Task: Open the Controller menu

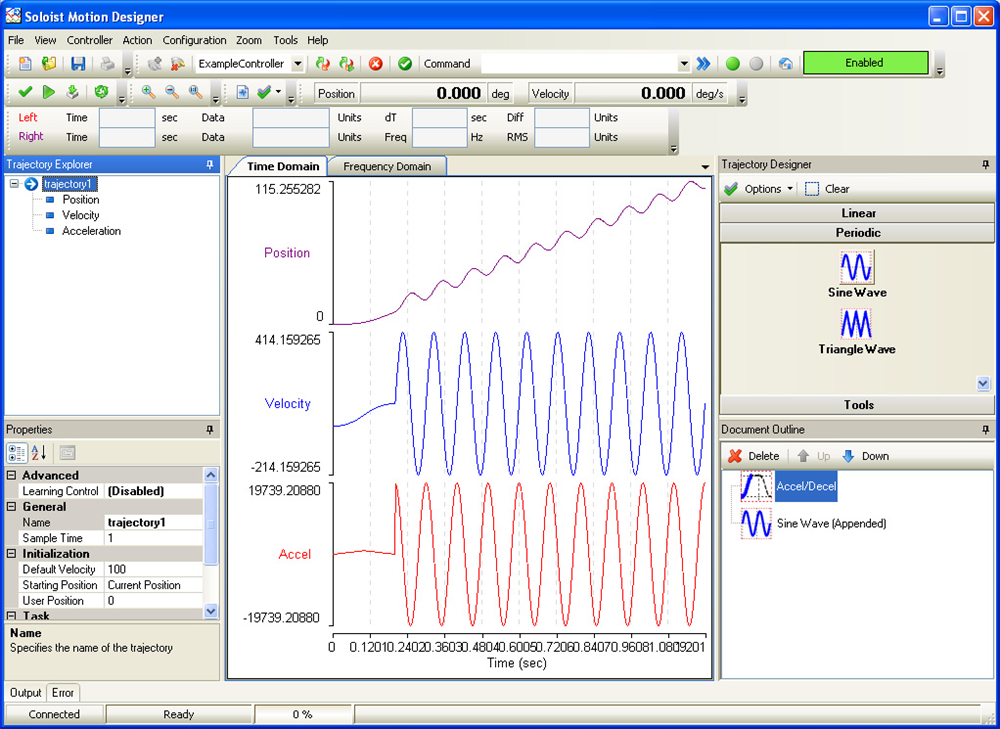Action: [x=90, y=40]
